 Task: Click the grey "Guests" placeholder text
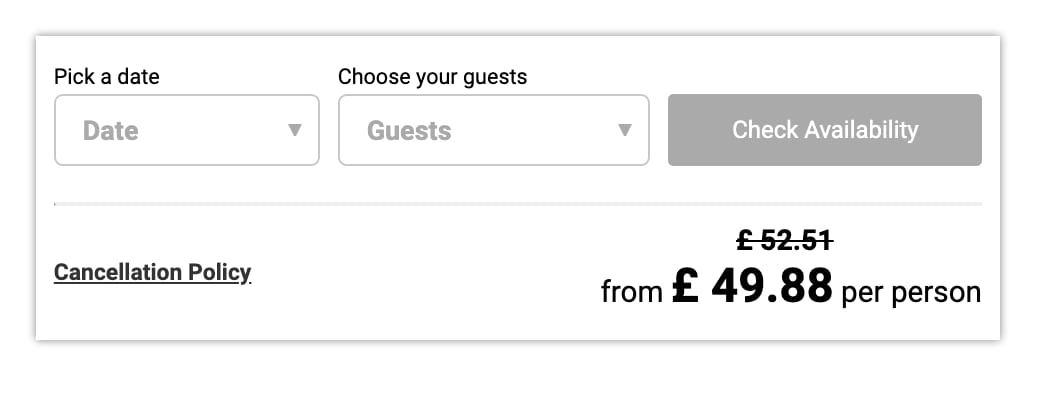pos(409,131)
